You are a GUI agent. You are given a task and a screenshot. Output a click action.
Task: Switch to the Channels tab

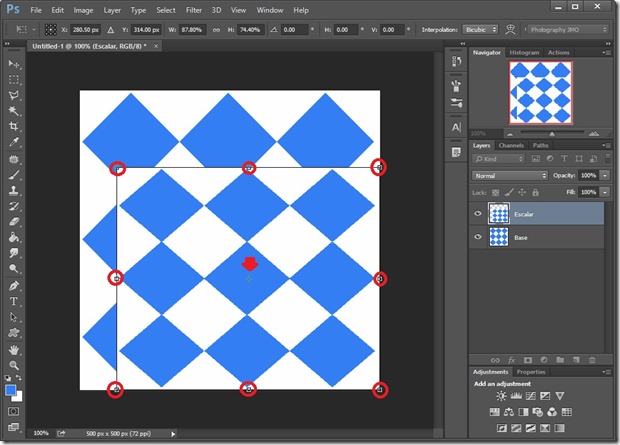point(511,146)
